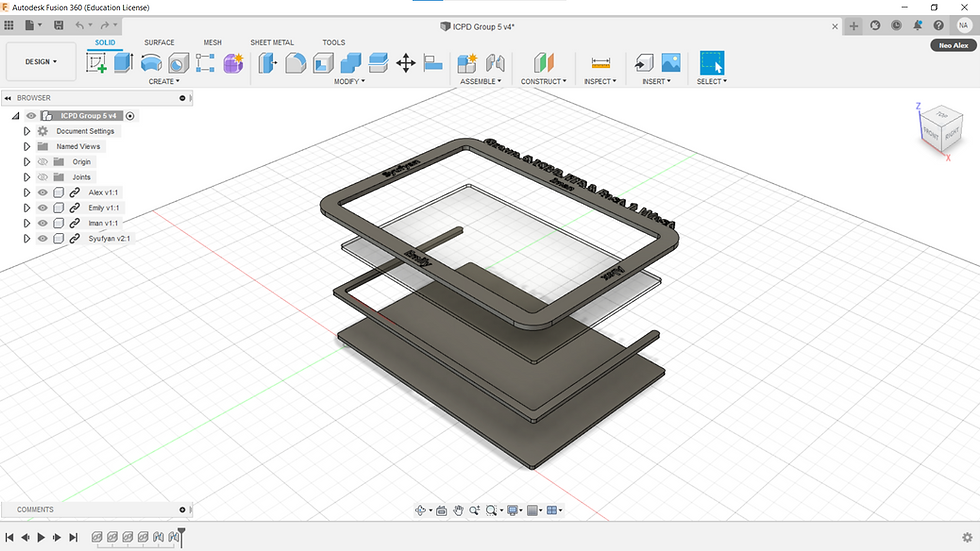The width and height of the screenshot is (980, 551).
Task: Open the NA user account button
Action: point(963,26)
